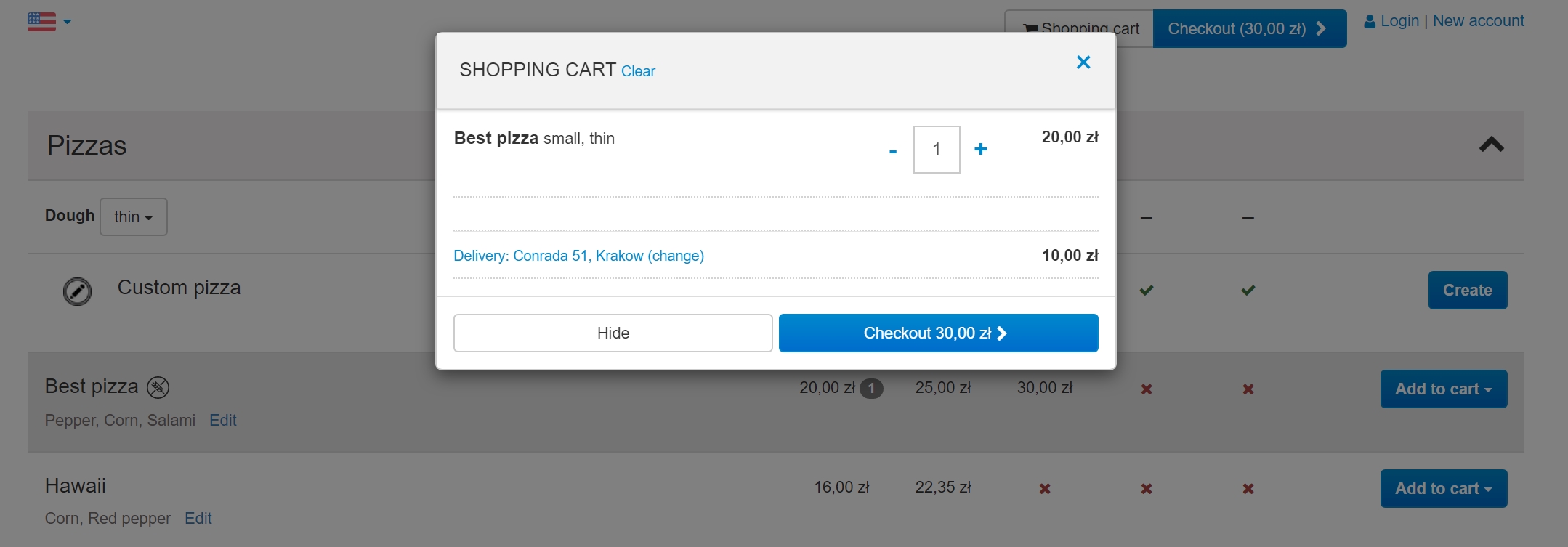Collapse the Pizzas section chevron

tap(1492, 145)
